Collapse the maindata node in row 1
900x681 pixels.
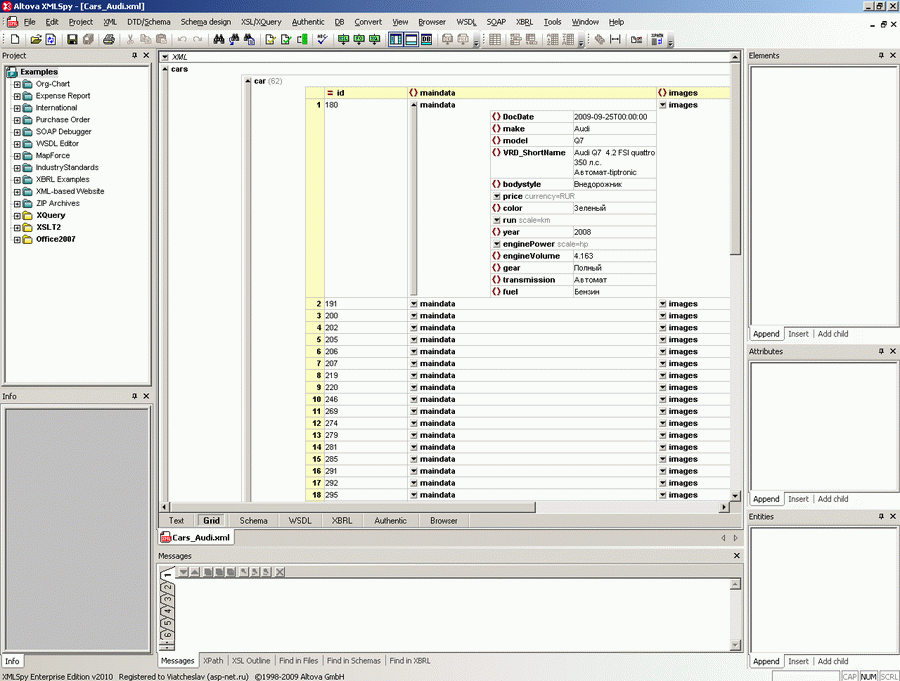413,105
